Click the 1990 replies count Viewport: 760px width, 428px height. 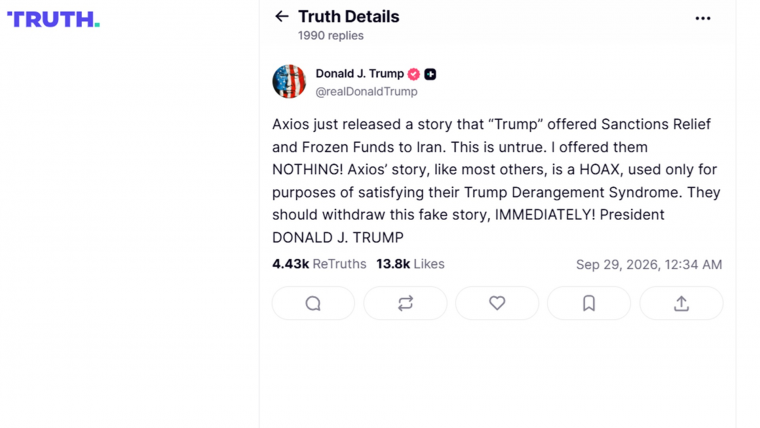coord(331,36)
